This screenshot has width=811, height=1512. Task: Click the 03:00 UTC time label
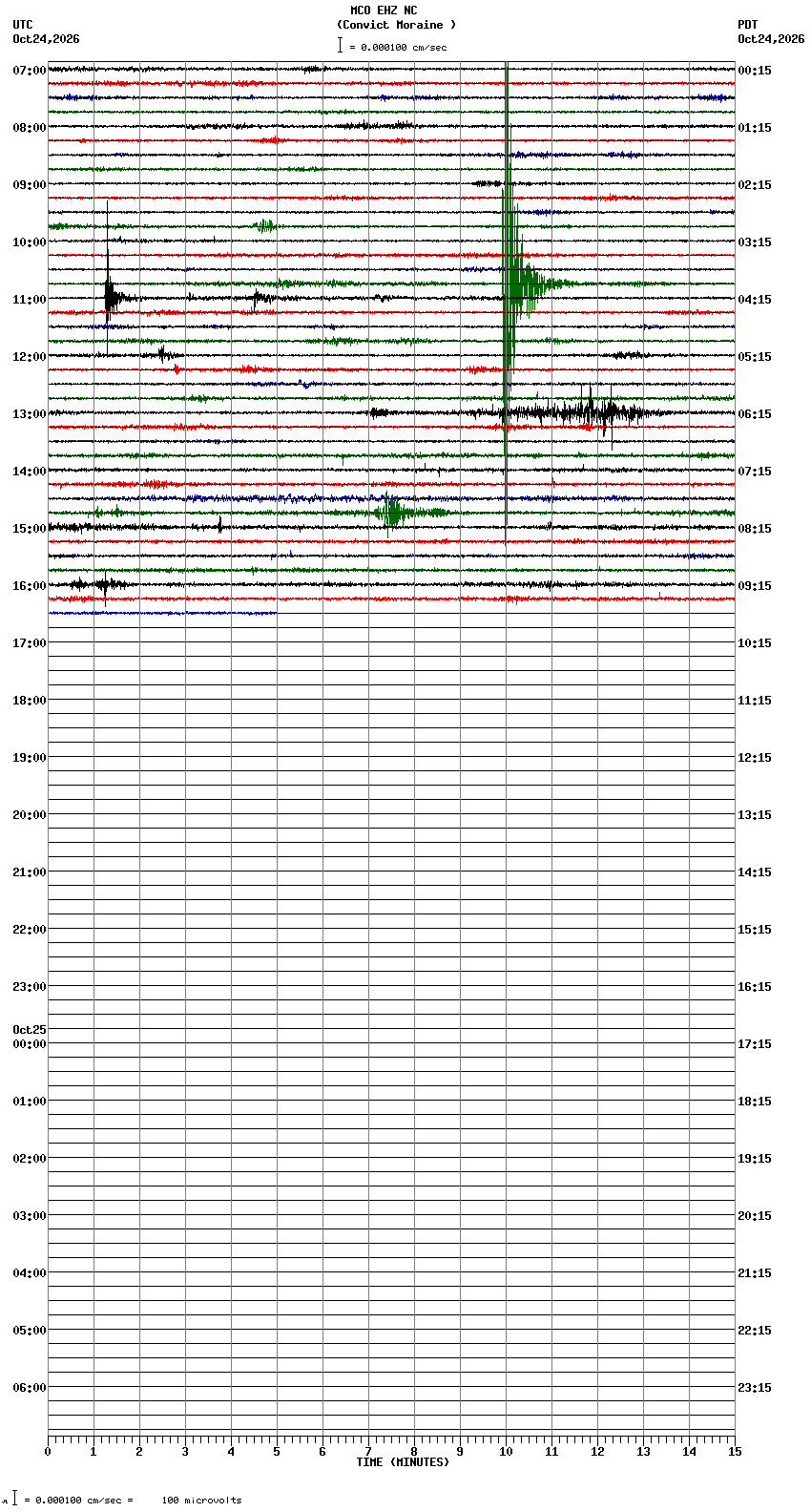(x=30, y=1216)
